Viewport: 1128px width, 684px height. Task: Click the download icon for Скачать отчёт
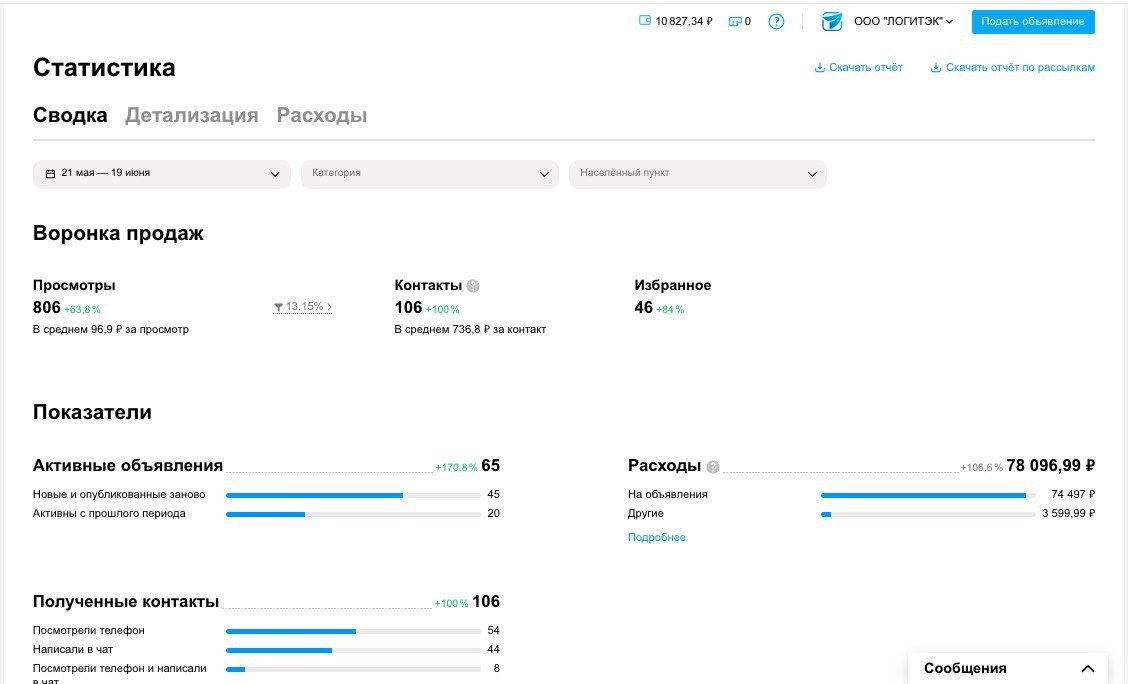tap(819, 68)
